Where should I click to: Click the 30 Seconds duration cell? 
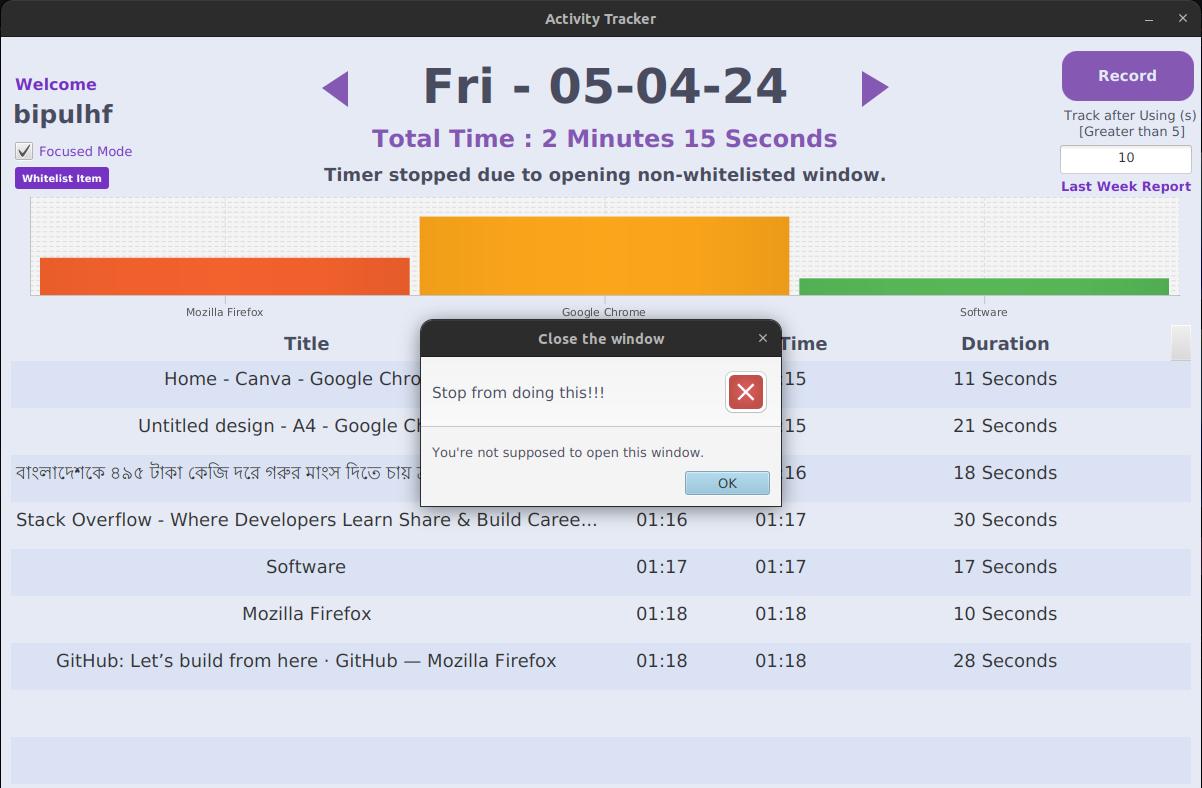click(1005, 520)
